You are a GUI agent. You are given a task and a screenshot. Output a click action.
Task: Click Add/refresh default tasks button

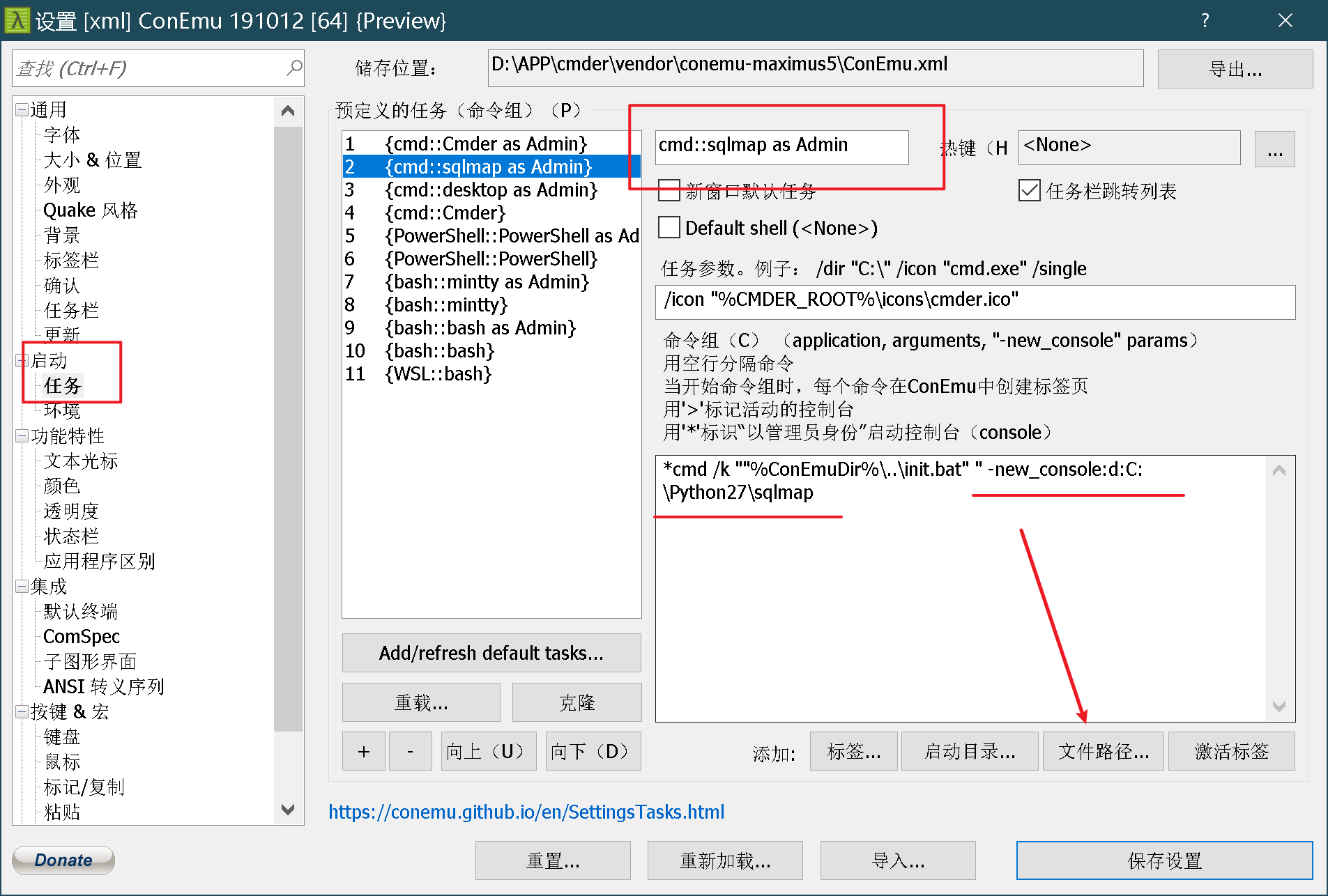pos(491,653)
